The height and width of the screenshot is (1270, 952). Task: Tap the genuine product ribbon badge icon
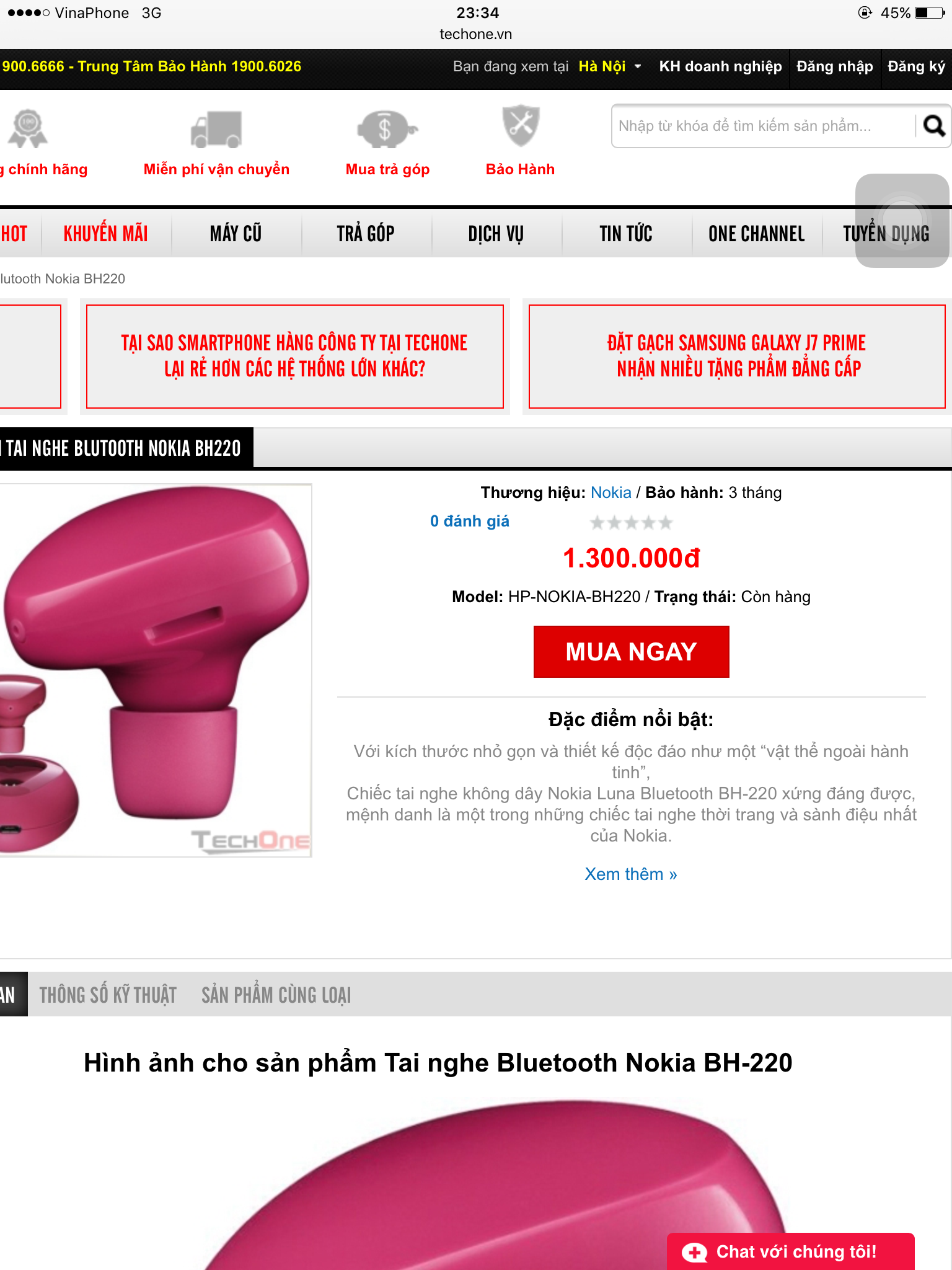(x=28, y=128)
